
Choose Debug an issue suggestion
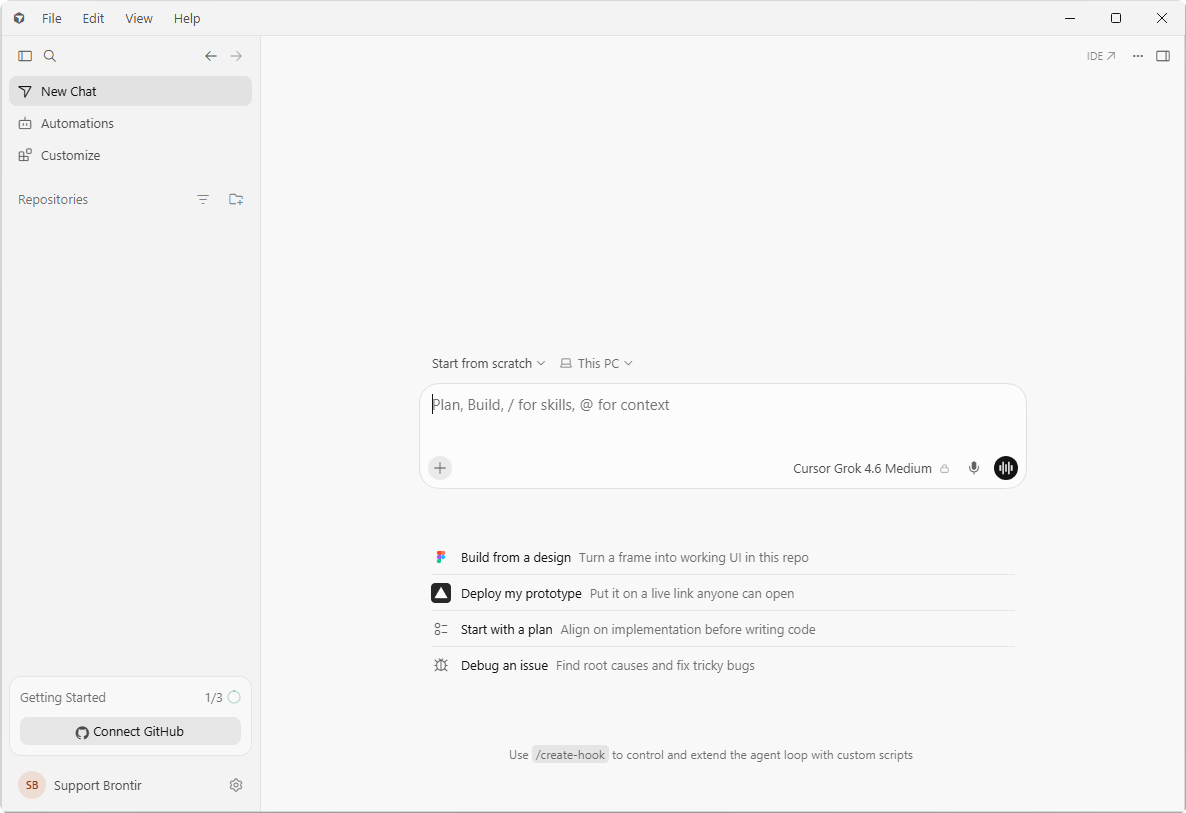click(x=722, y=666)
